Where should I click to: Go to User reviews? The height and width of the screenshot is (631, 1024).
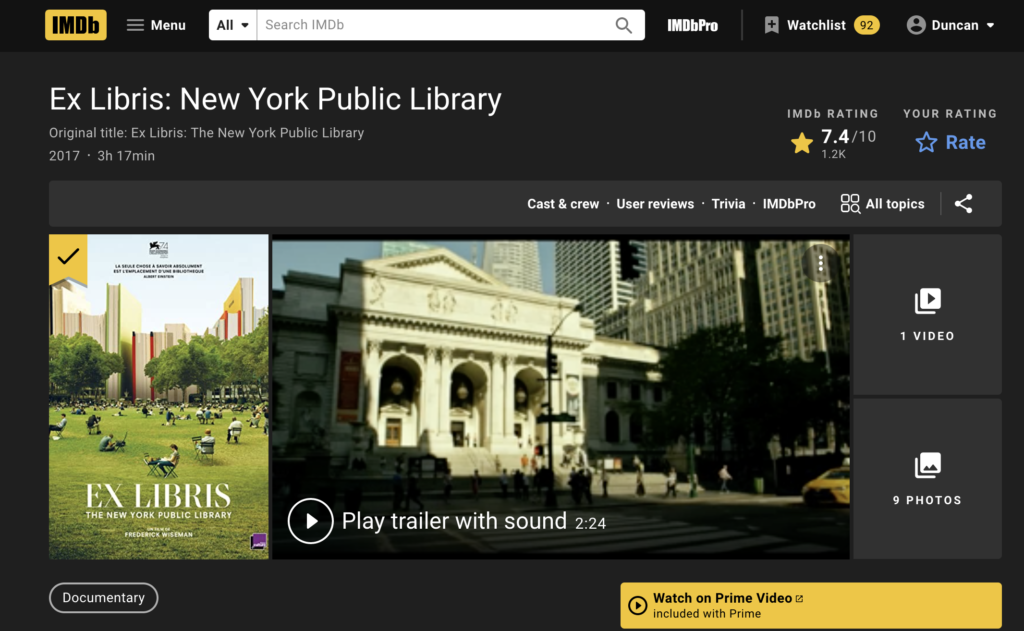pos(655,204)
